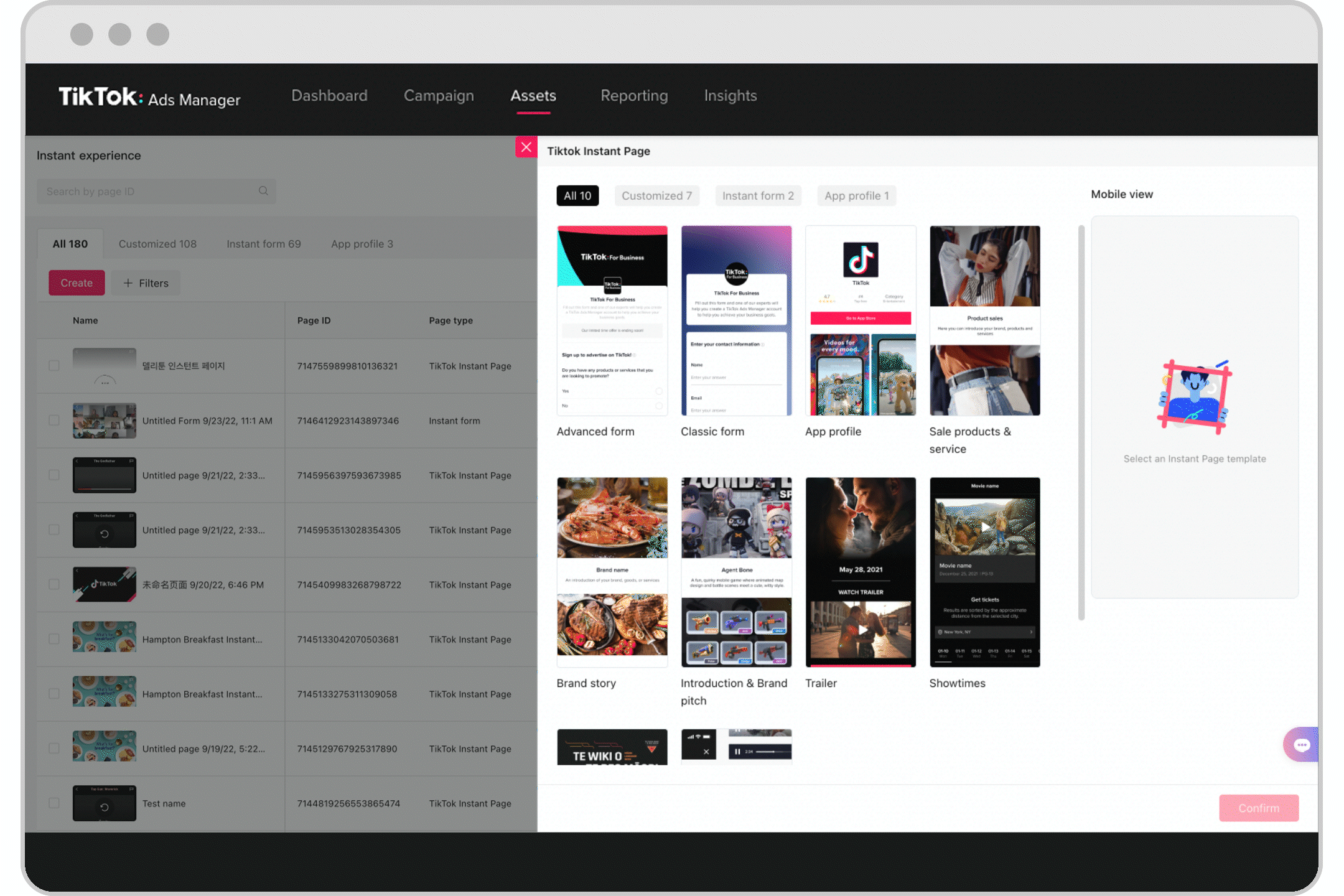1344x896 pixels.
Task: Click the Search by page ID field
Action: [155, 191]
